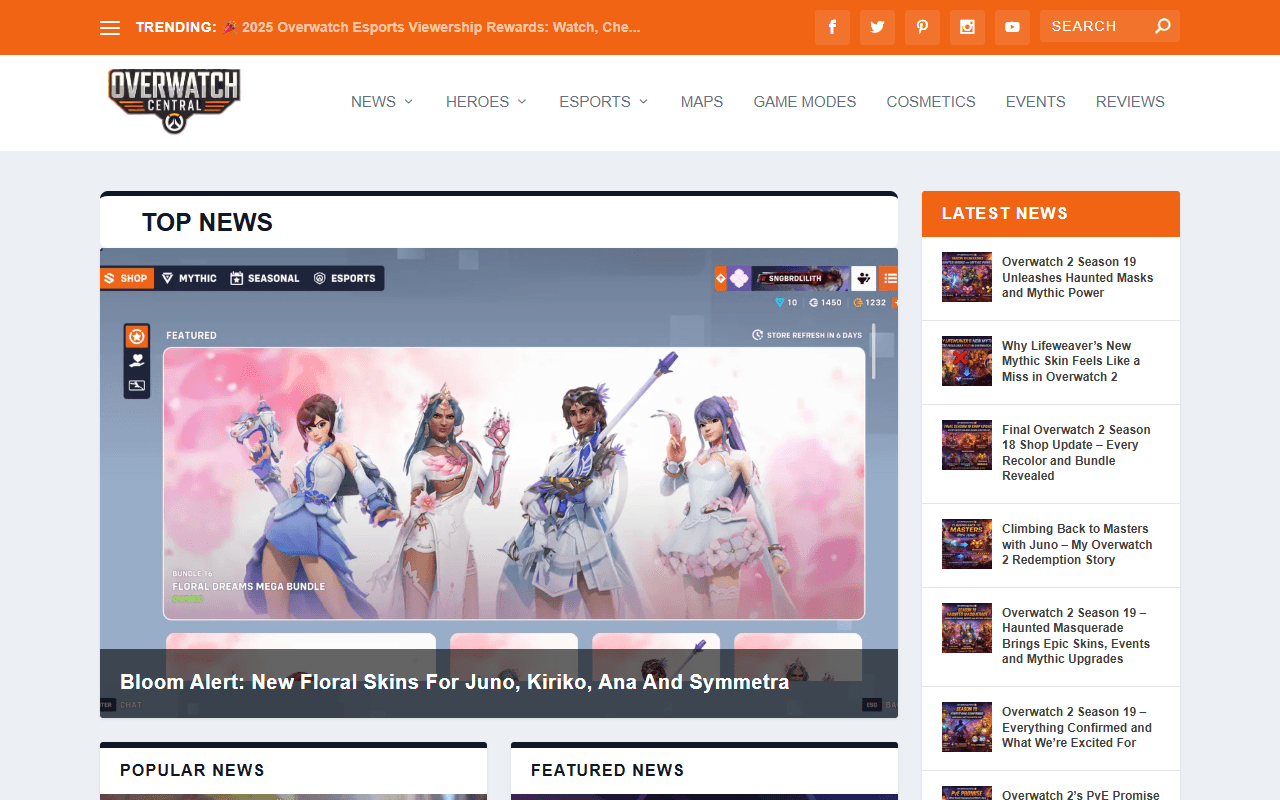The width and height of the screenshot is (1280, 800).
Task: Go to the Reviews menu item
Action: 1130,102
